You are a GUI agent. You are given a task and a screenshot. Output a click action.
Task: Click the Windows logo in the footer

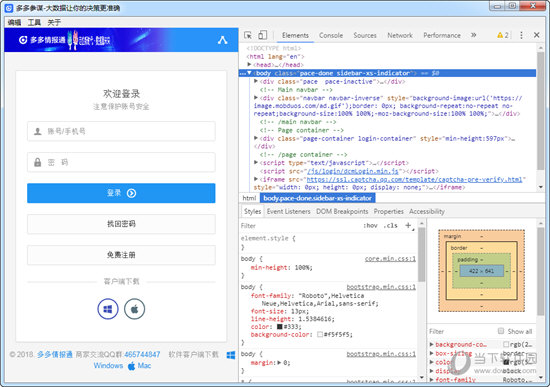pyautogui.click(x=231, y=355)
